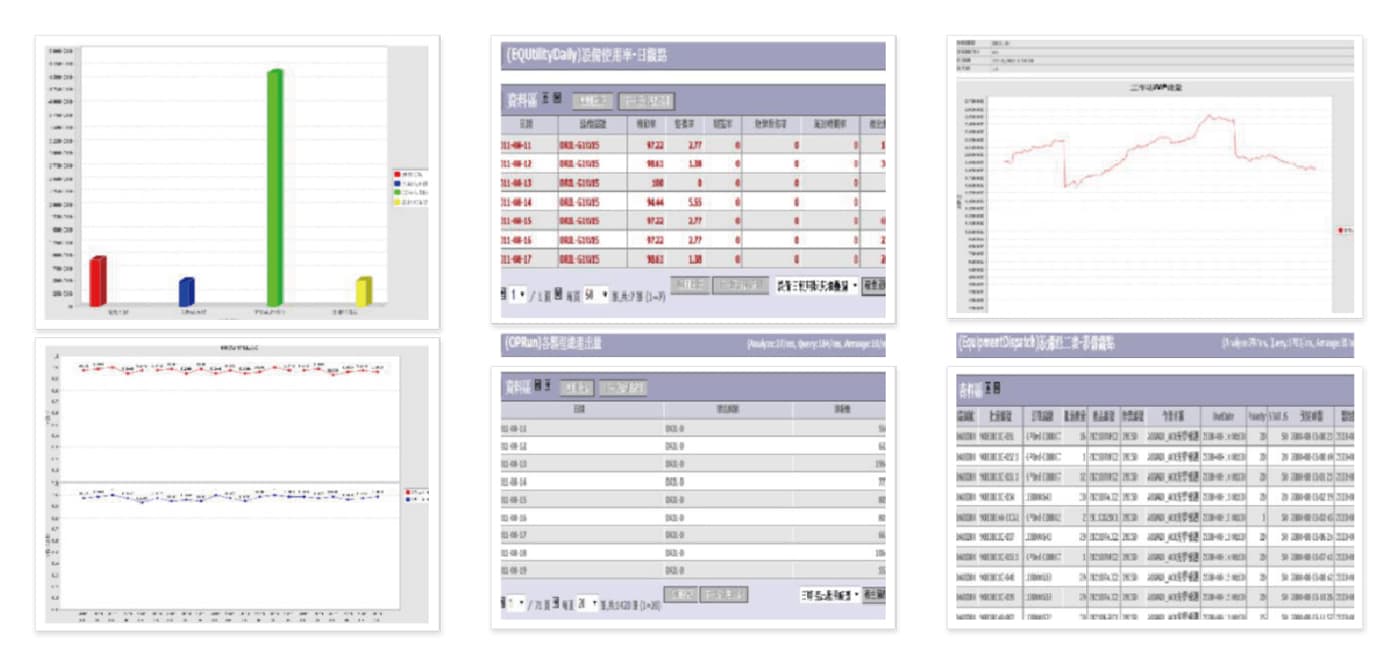Select the 08-19 row in the OPRun table
Screen dimensions: 1399x665
click(x=693, y=570)
